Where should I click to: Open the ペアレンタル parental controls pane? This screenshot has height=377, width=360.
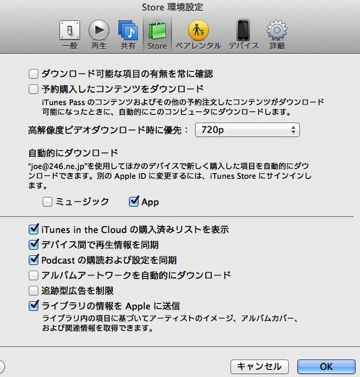coord(198,35)
